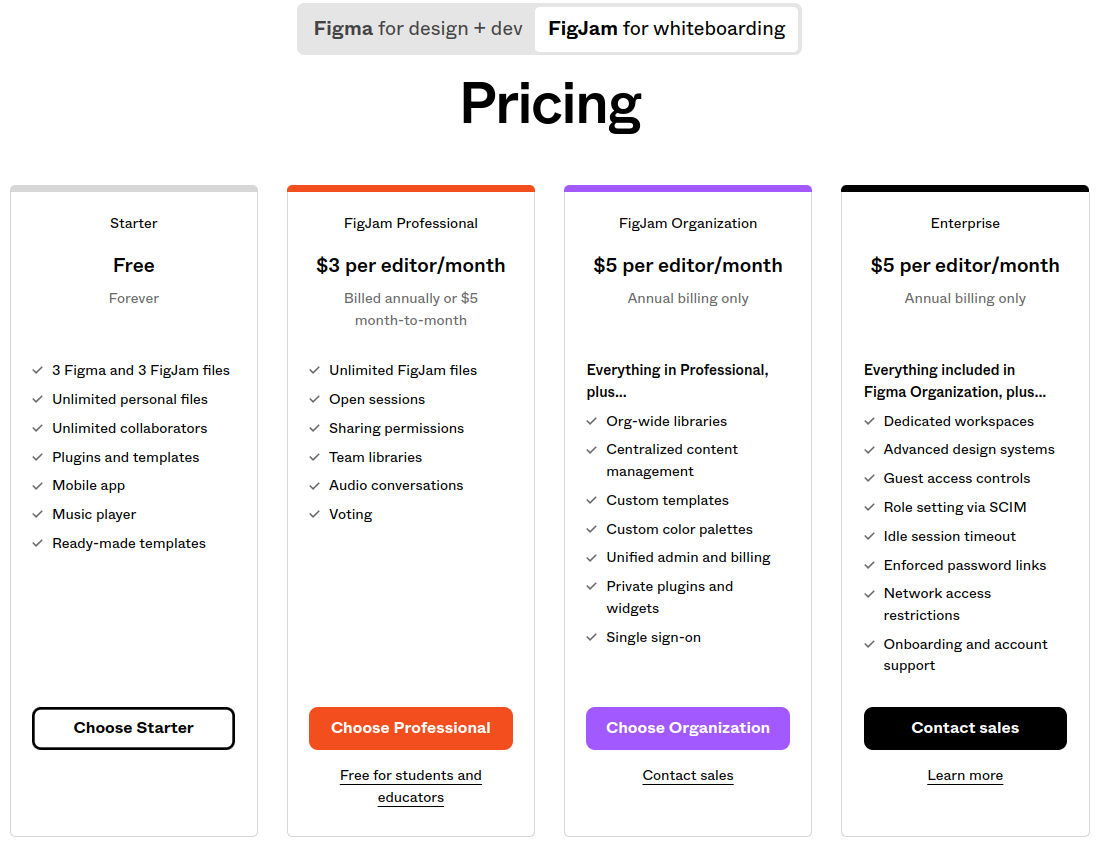Click checkmark beside Dedicated workspaces

(869, 422)
